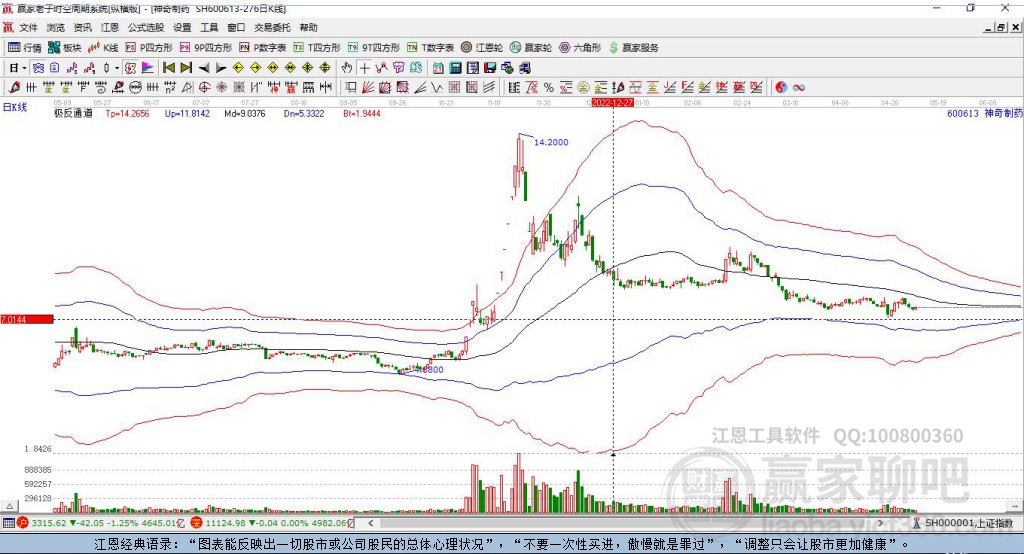Image resolution: width=1024 pixels, height=554 pixels.
Task: Click the 2022-12-27 date marker
Action: [613, 103]
